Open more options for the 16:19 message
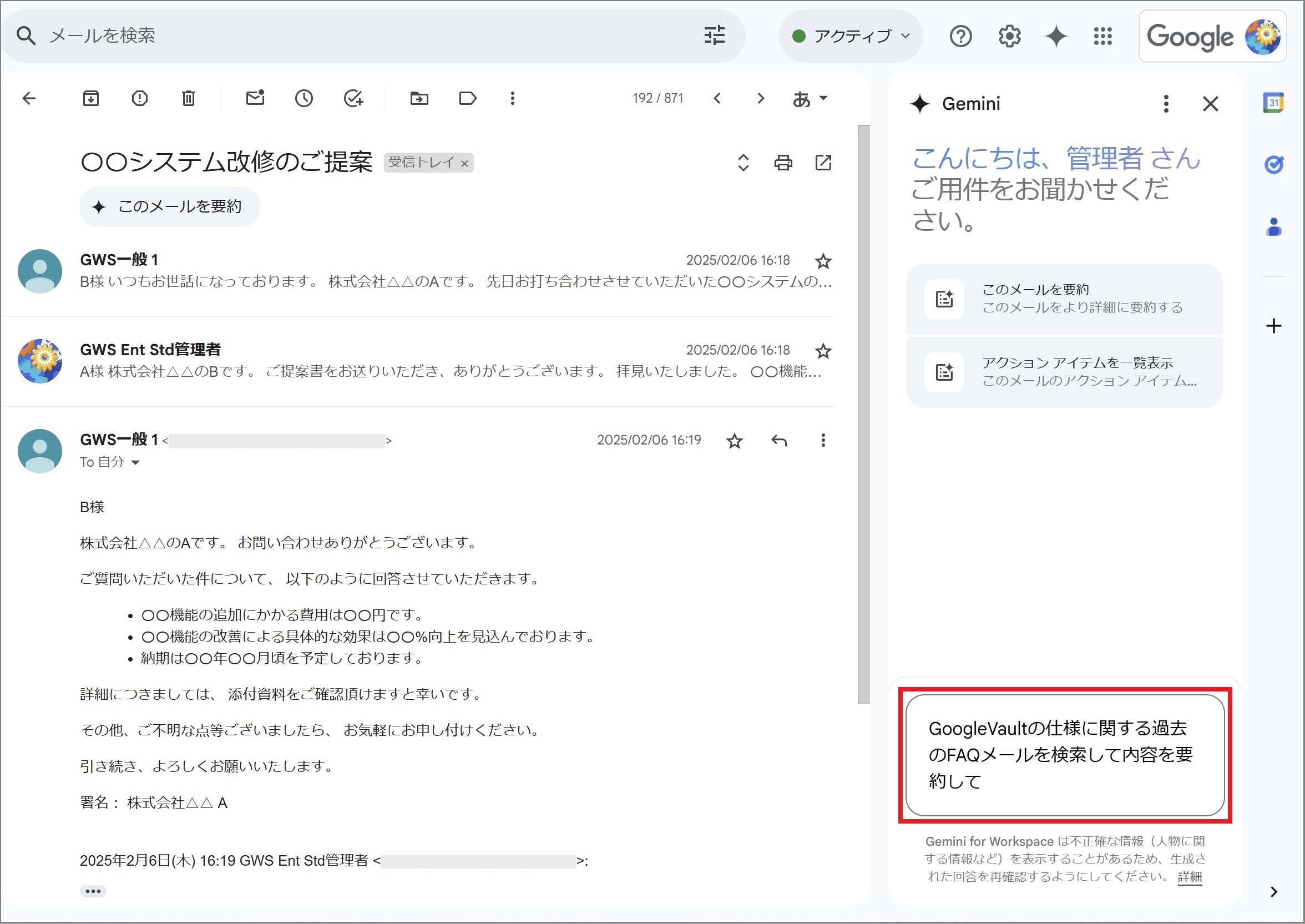This screenshot has height=924, width=1305. (x=823, y=440)
